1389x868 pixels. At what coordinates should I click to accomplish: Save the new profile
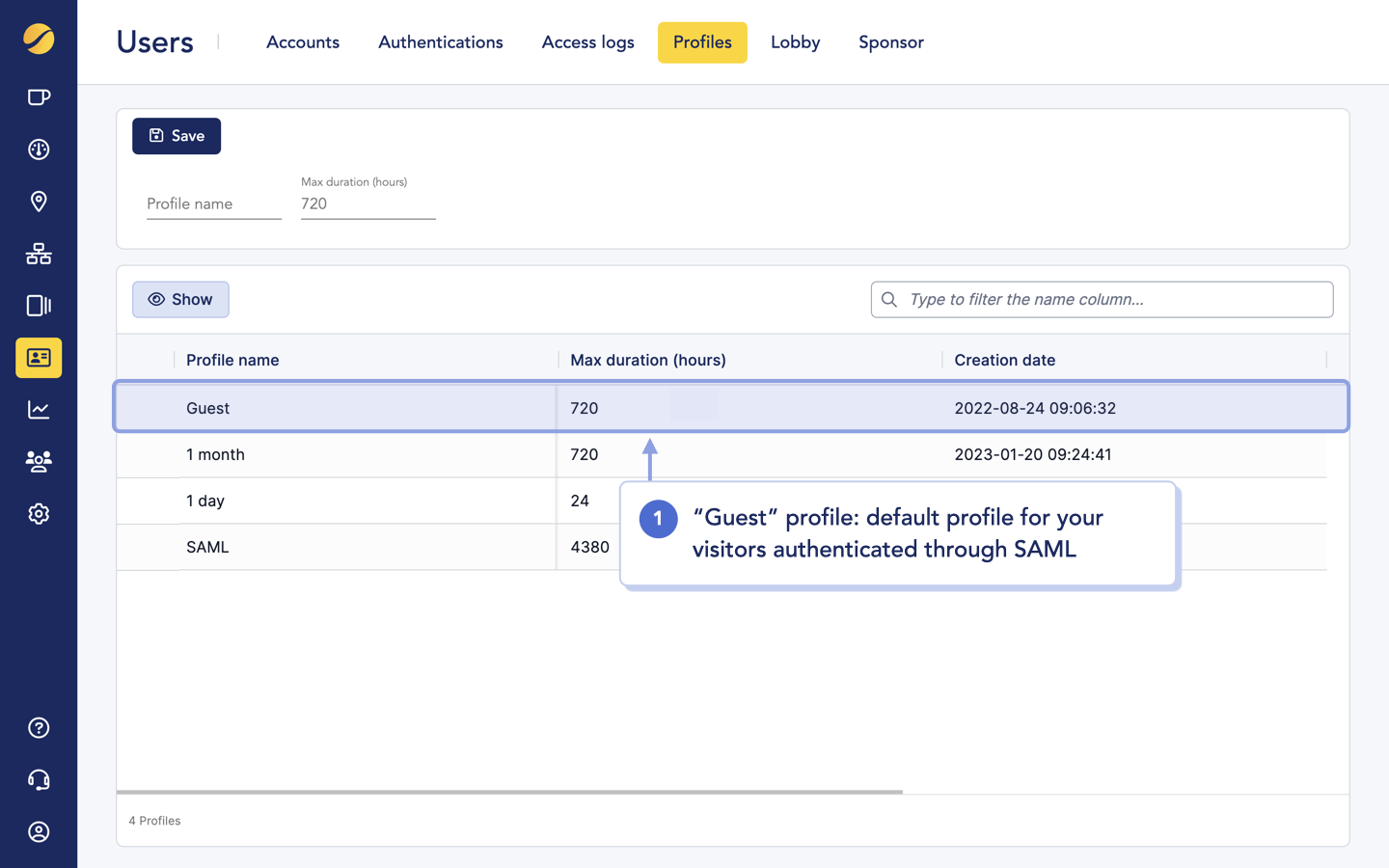(x=177, y=136)
